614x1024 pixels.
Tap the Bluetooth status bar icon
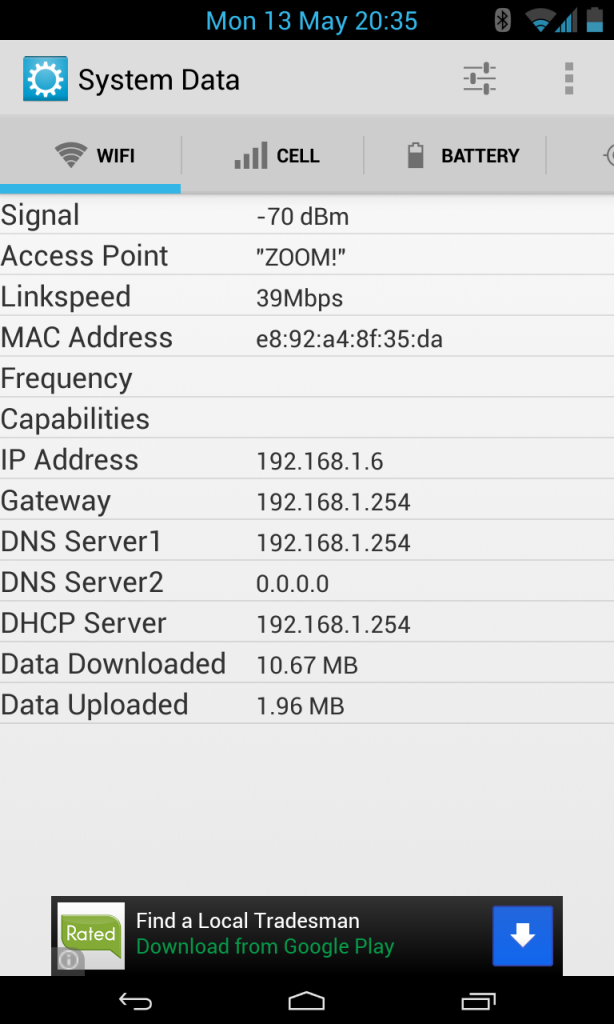(504, 20)
